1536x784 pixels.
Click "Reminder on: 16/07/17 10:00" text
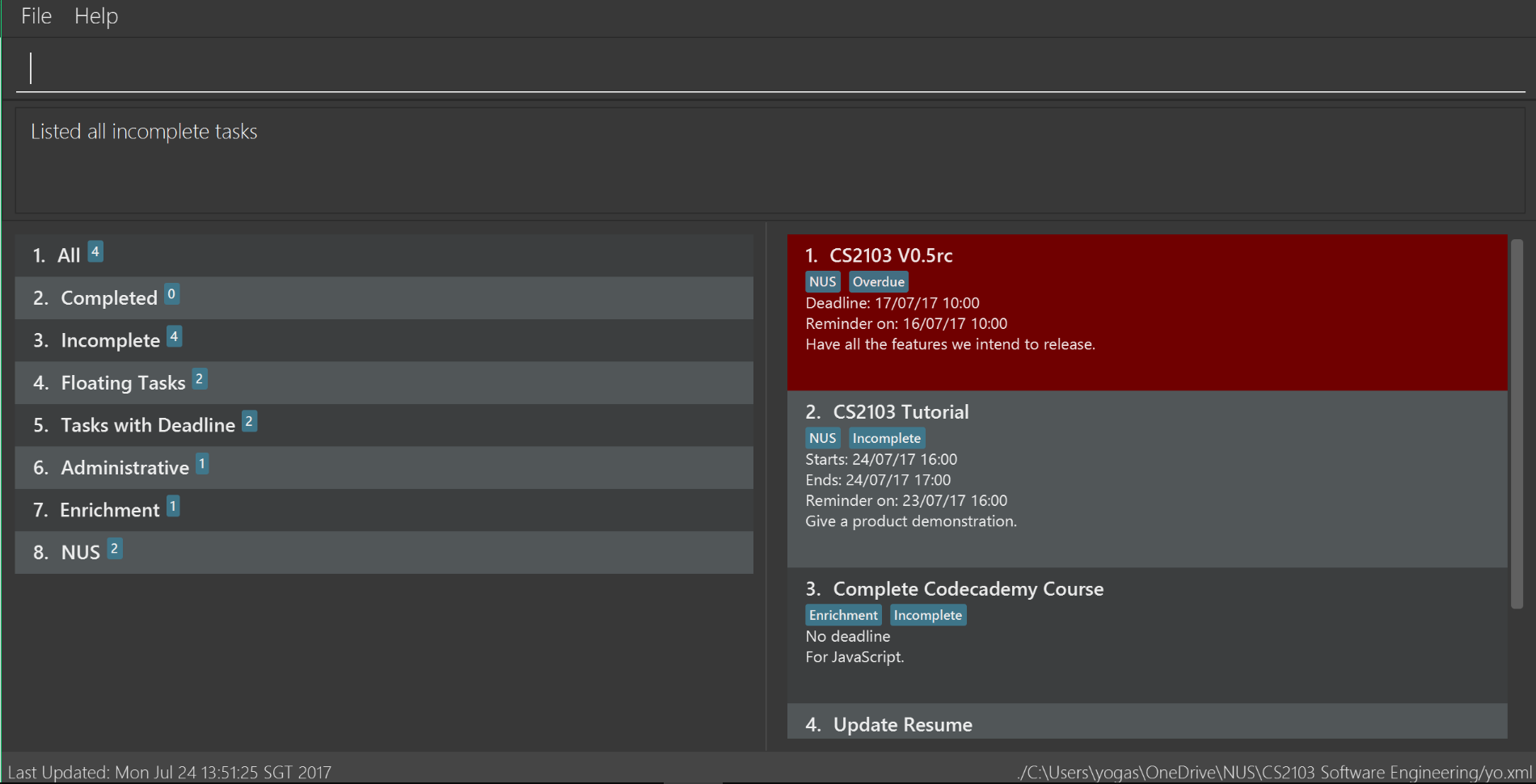coord(906,323)
